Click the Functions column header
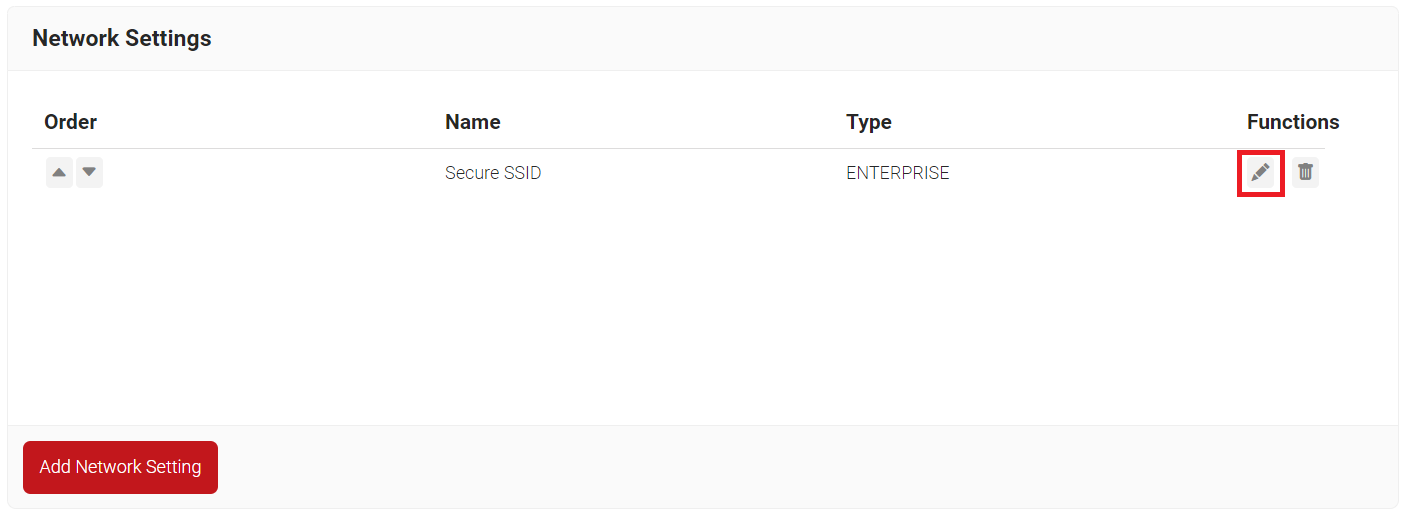This screenshot has height=514, width=1405. [x=1292, y=122]
